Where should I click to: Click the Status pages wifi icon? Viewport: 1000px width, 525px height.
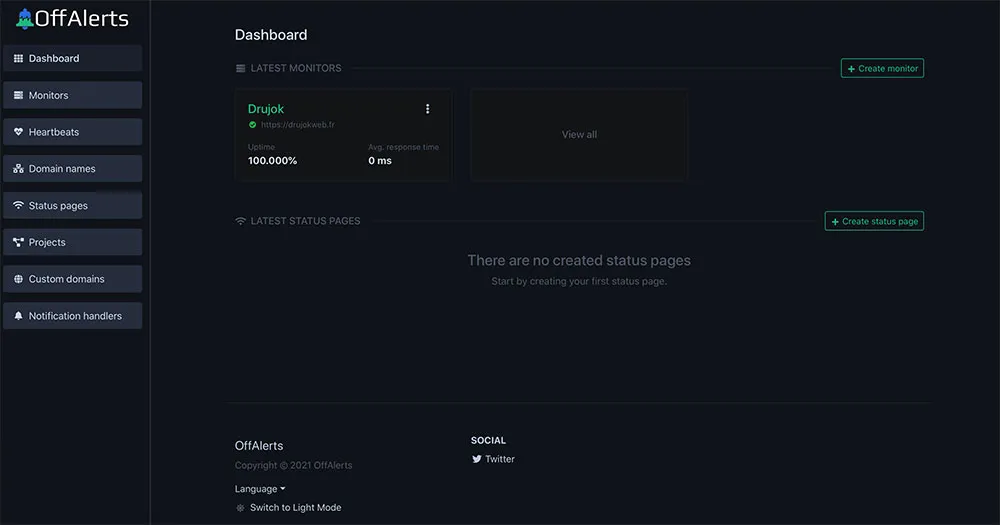coord(18,206)
